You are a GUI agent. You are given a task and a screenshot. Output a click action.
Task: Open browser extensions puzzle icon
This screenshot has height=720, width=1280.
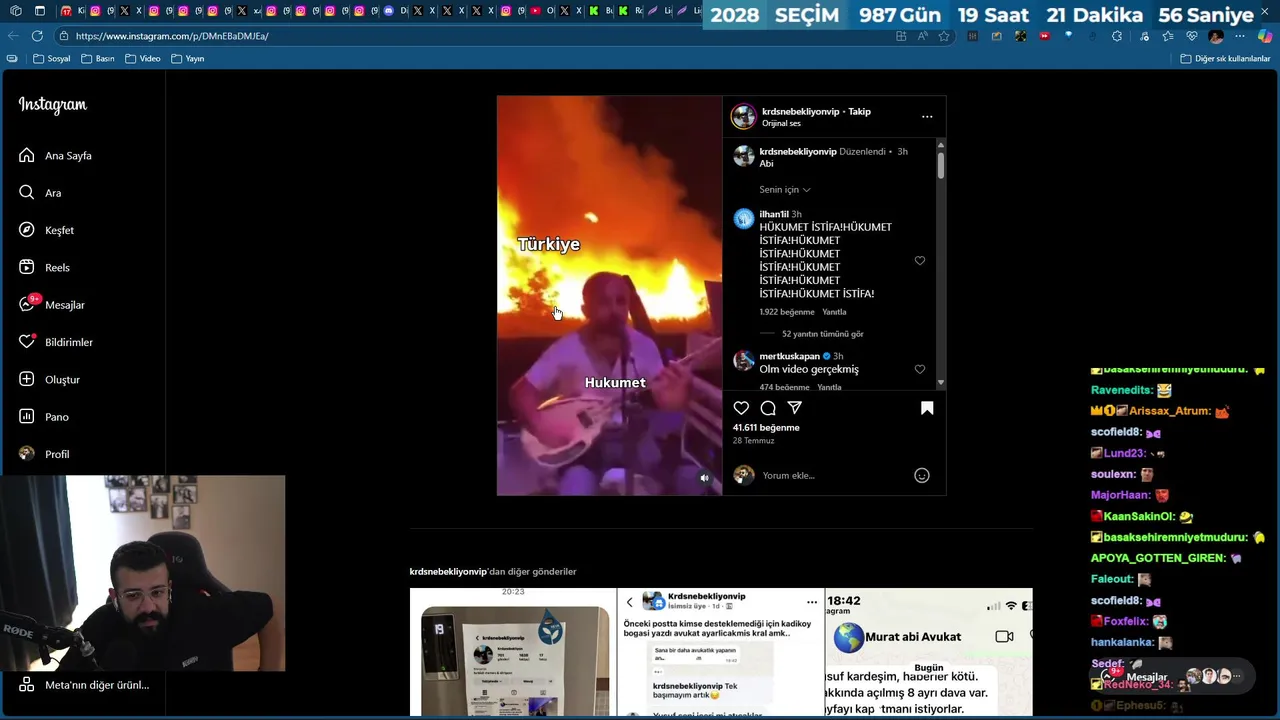(1116, 36)
